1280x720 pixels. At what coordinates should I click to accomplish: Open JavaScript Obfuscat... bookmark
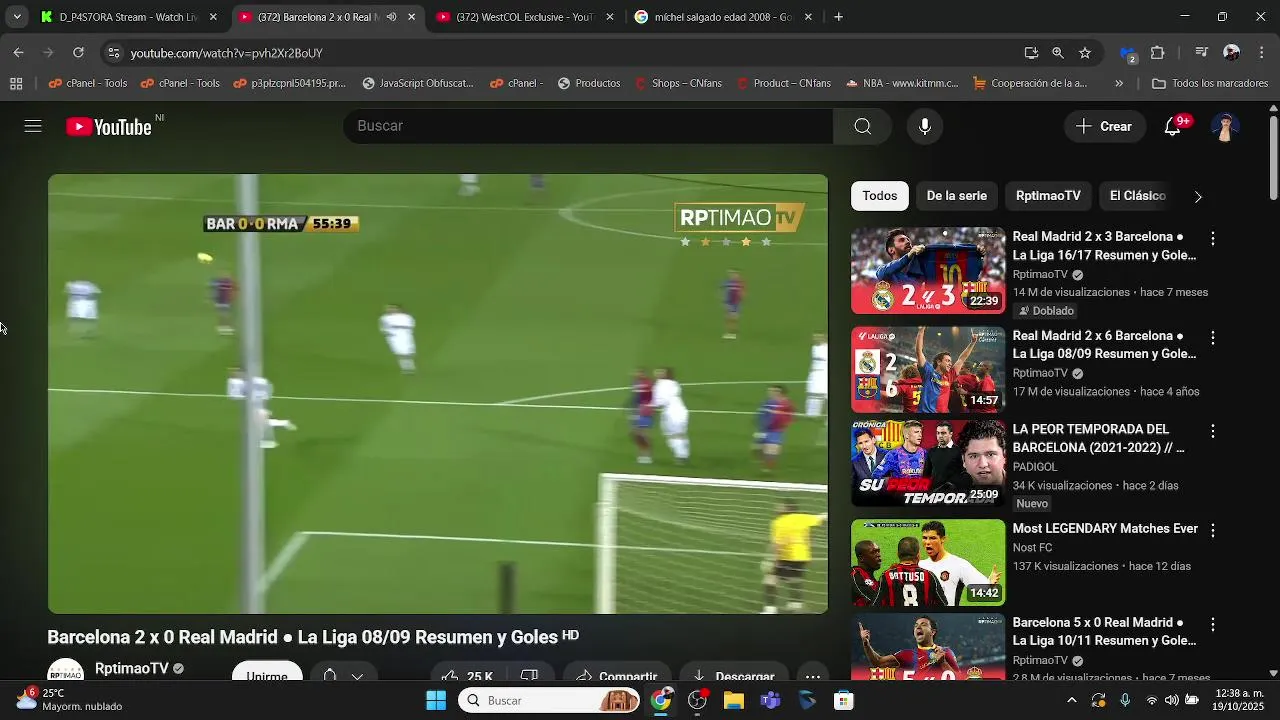[x=417, y=83]
